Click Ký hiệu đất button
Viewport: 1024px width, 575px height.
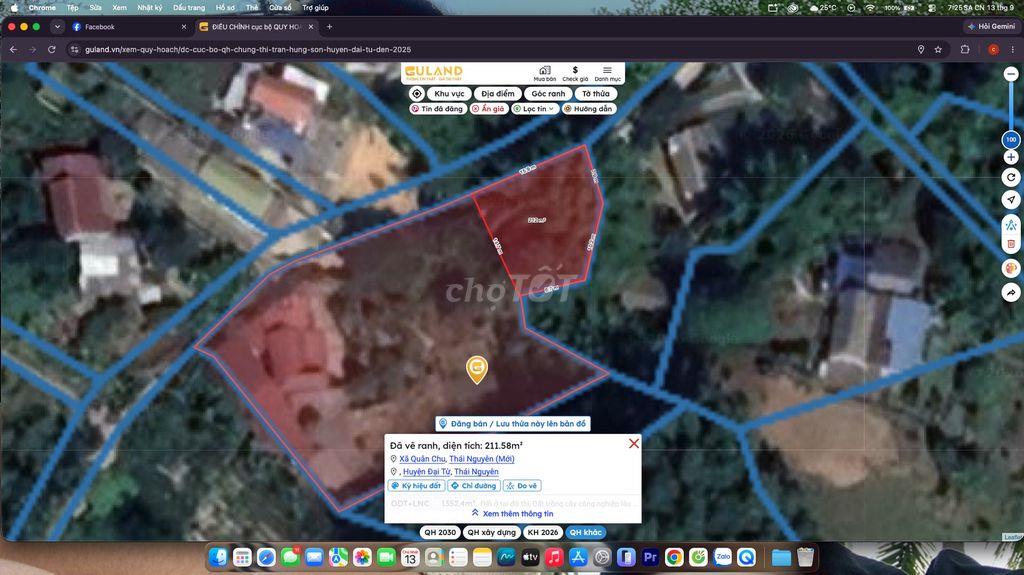(416, 485)
